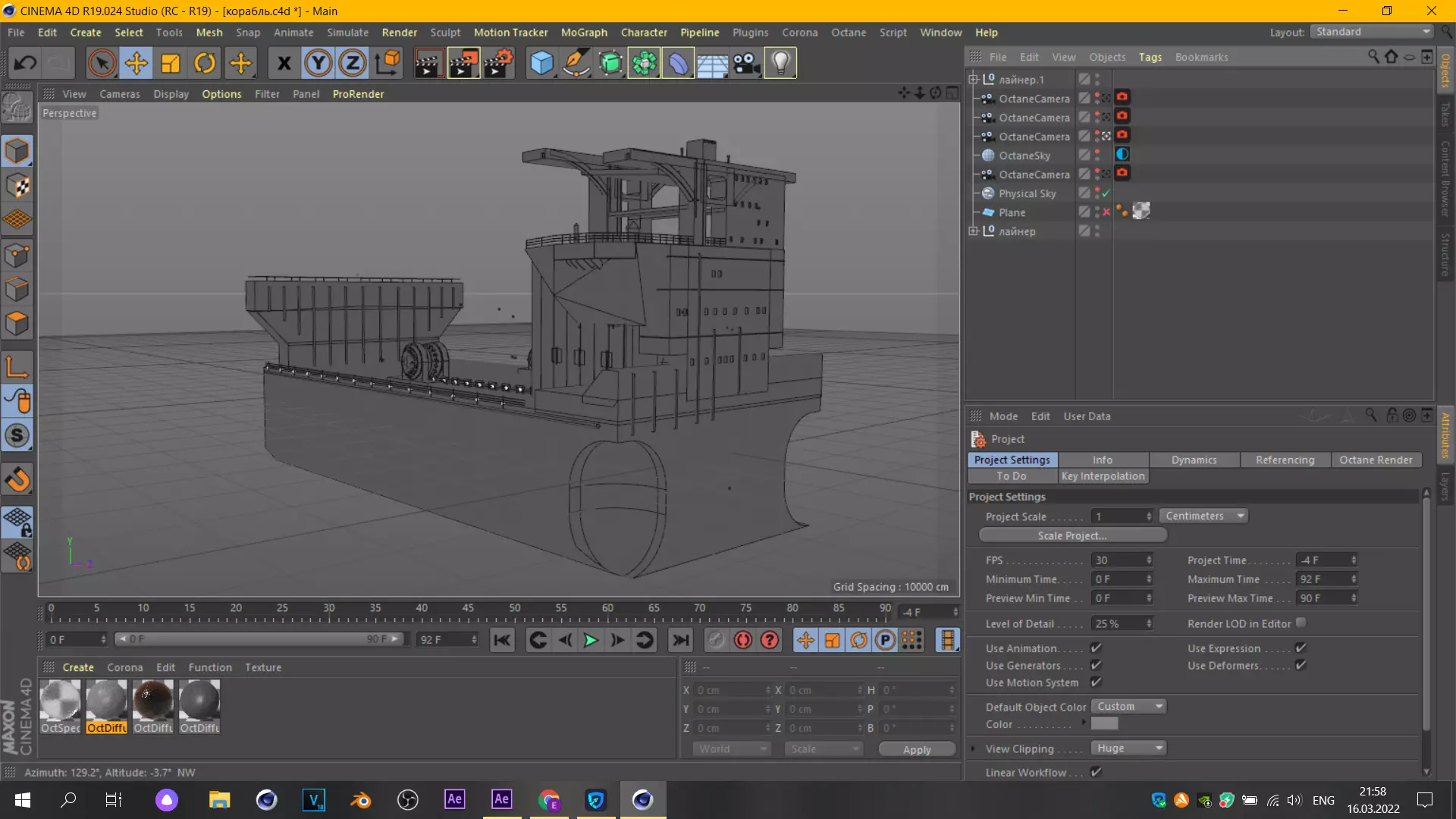Switch to the Octane Render tab
The image size is (1456, 819).
point(1376,460)
